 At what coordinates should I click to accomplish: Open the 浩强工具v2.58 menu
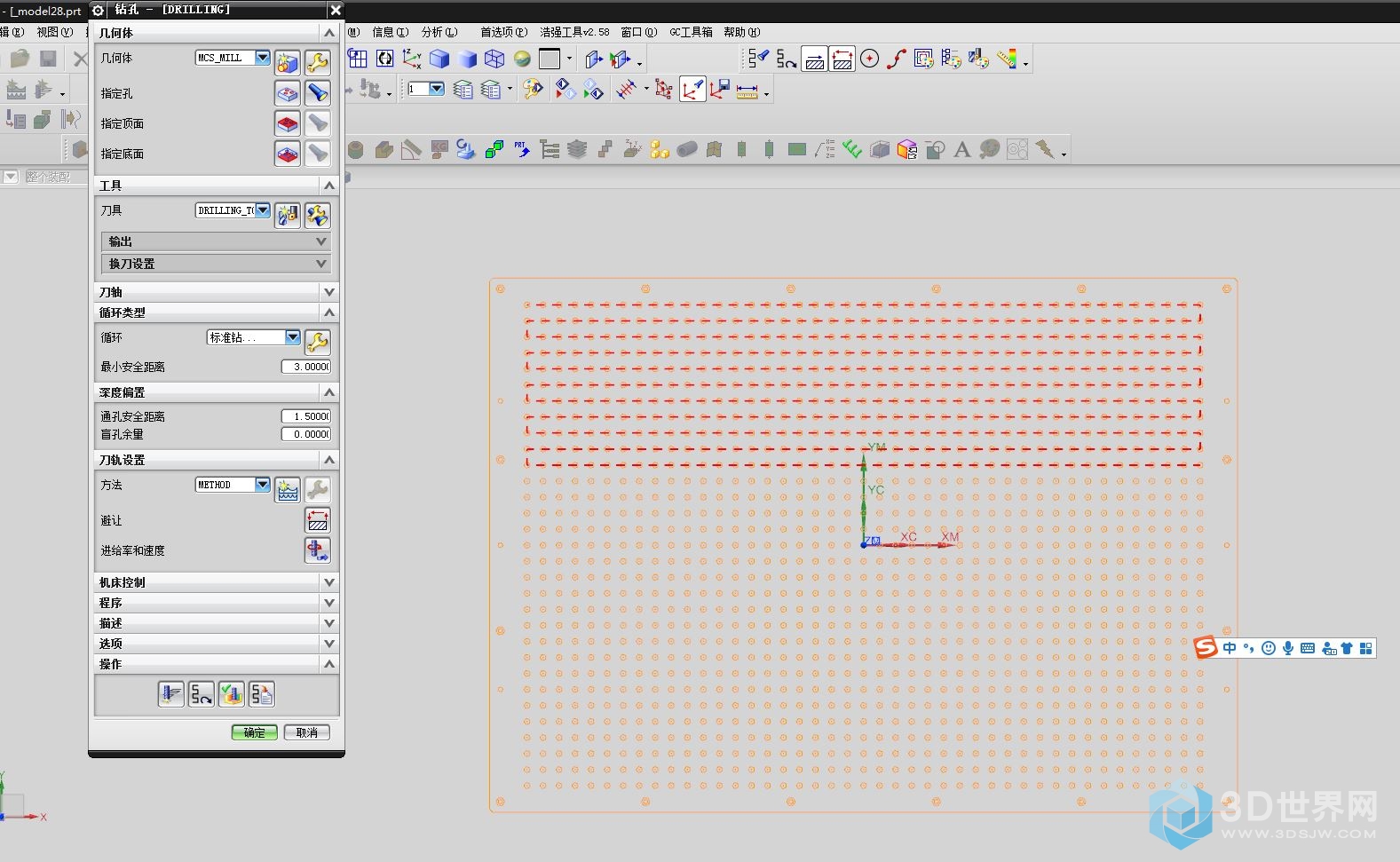coord(574,32)
